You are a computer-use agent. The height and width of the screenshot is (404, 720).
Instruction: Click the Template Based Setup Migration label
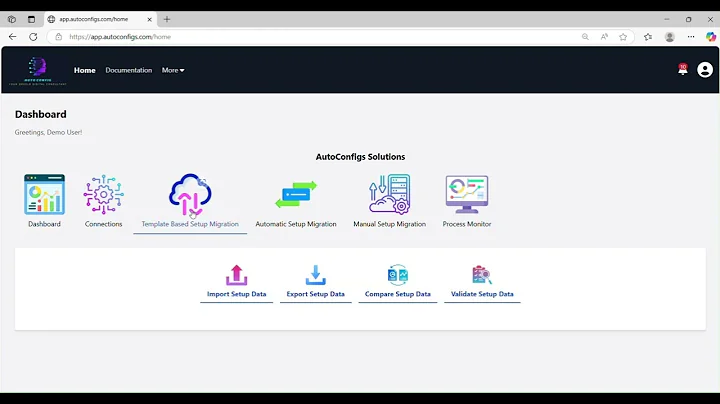pyautogui.click(x=190, y=224)
